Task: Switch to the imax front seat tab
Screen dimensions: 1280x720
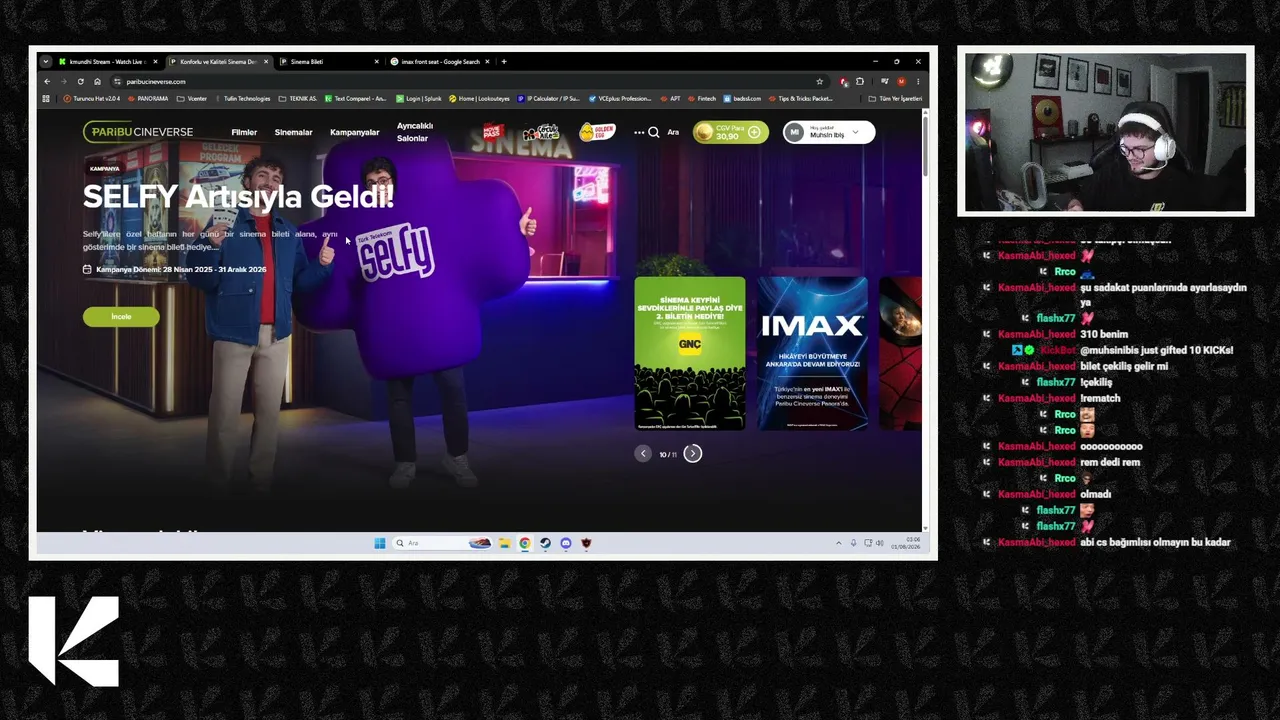Action: [x=438, y=61]
